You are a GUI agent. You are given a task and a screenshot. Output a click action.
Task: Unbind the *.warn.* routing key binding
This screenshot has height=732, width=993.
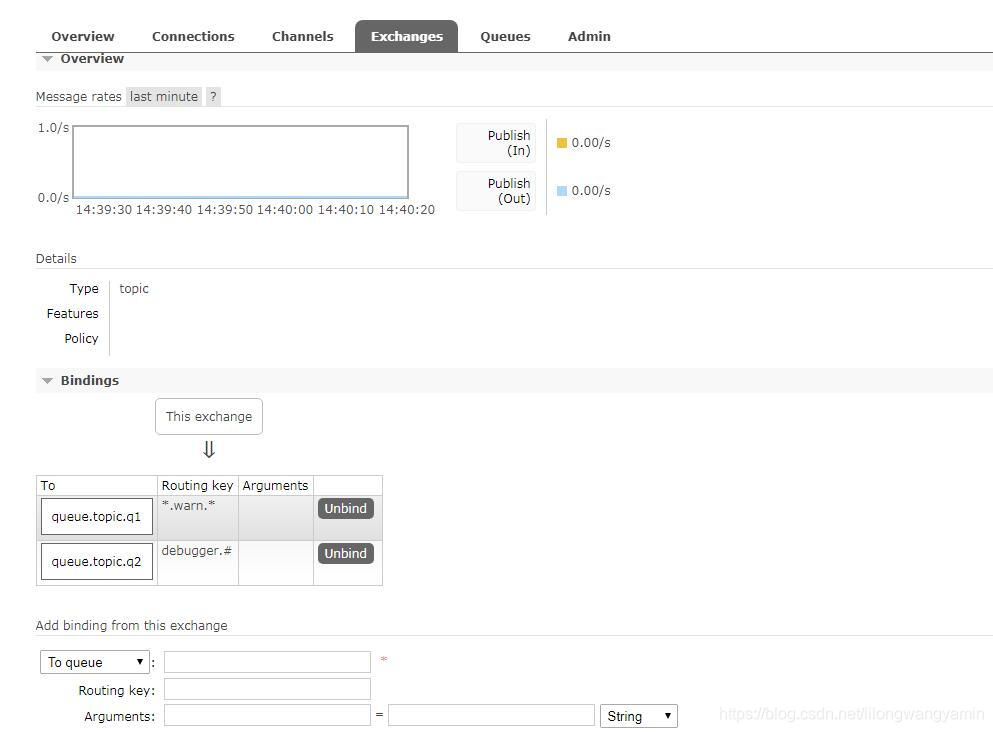tap(345, 508)
